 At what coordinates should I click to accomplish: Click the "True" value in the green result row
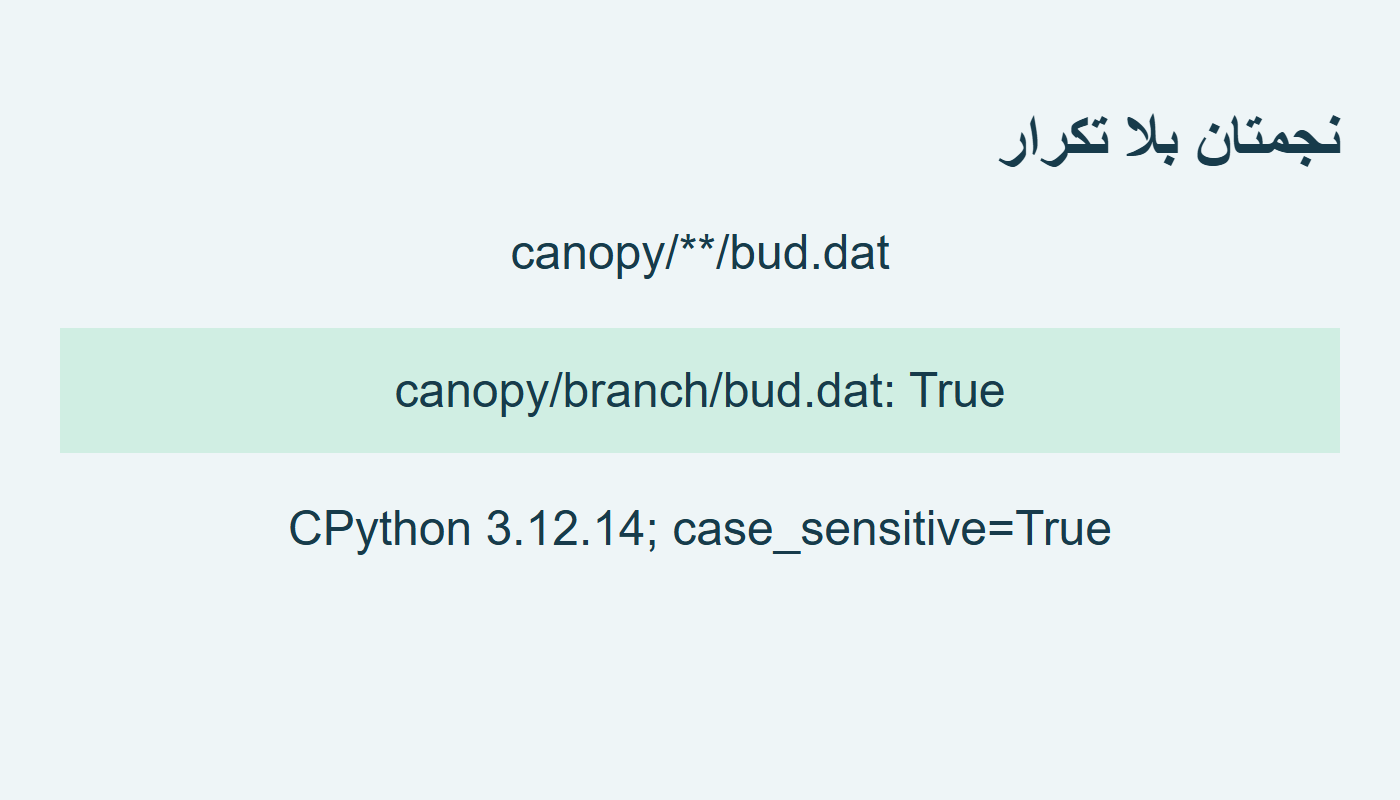coord(957,390)
